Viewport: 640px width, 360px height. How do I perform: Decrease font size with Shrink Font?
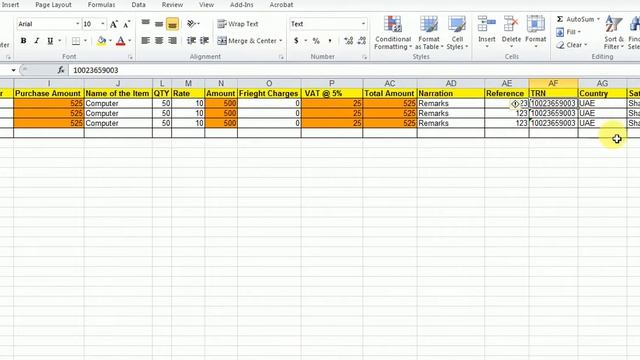click(127, 24)
